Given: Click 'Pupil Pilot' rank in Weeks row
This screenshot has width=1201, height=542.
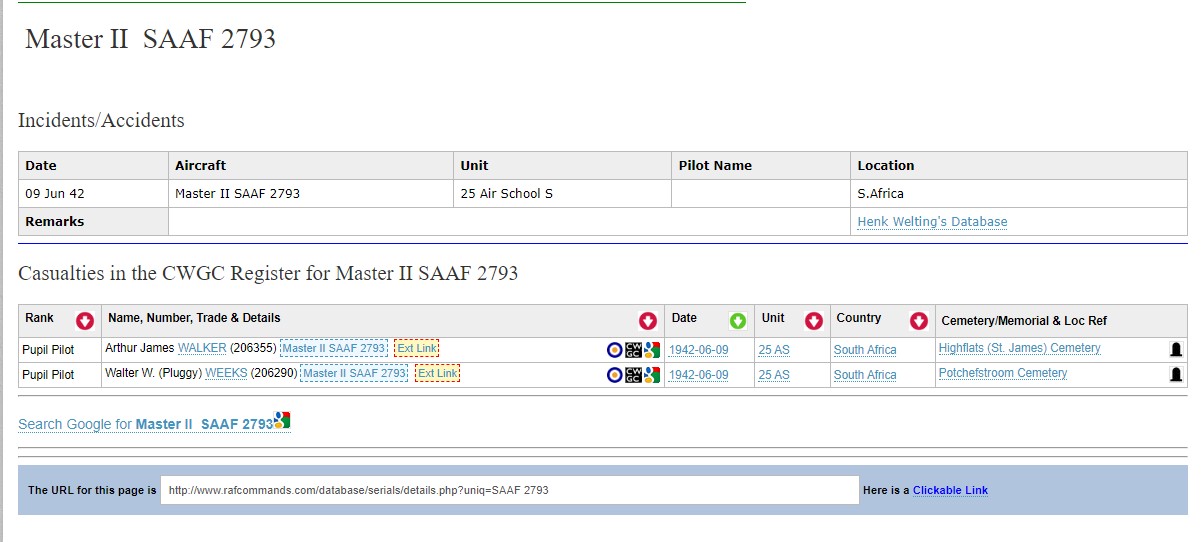Looking at the screenshot, I should 50,375.
